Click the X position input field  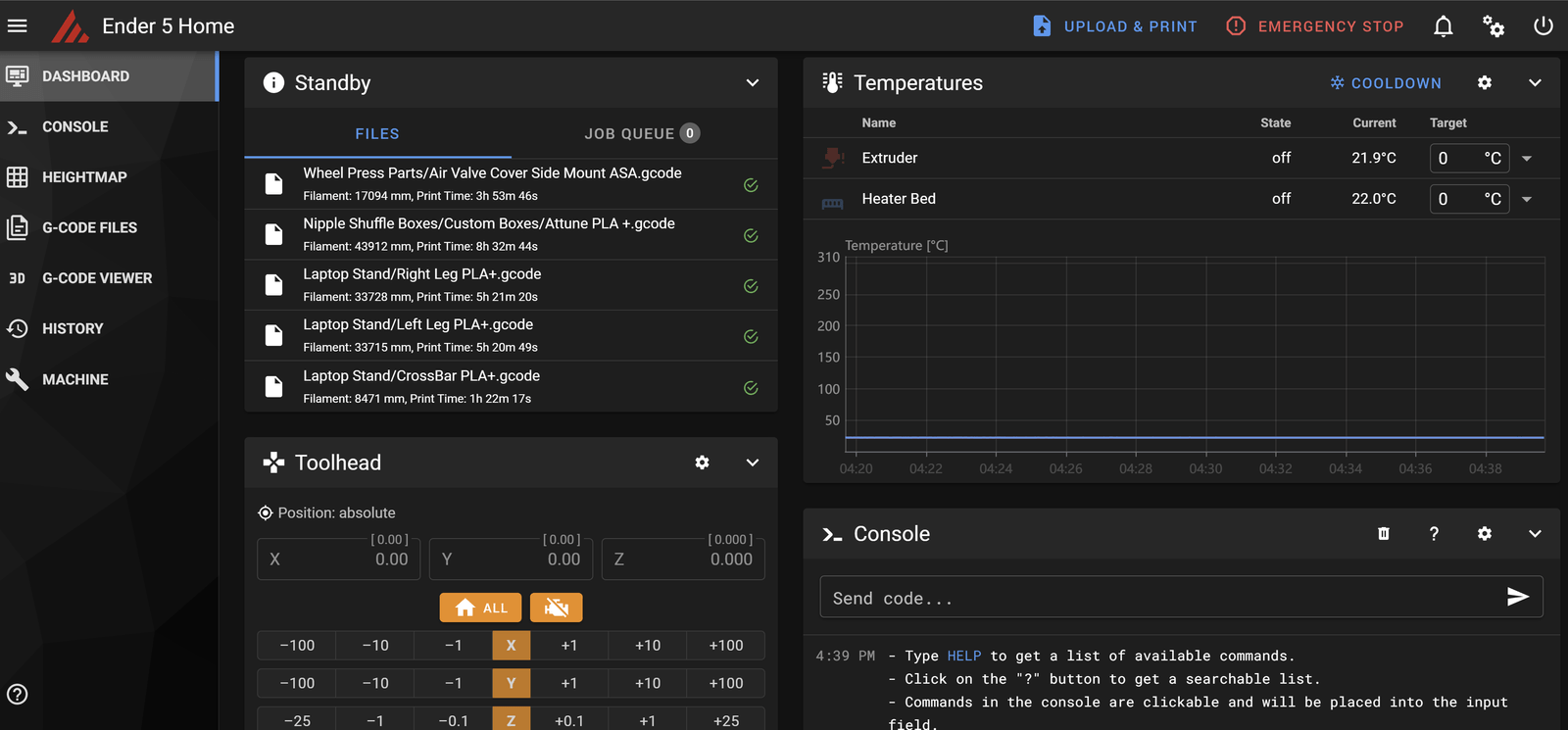point(339,560)
